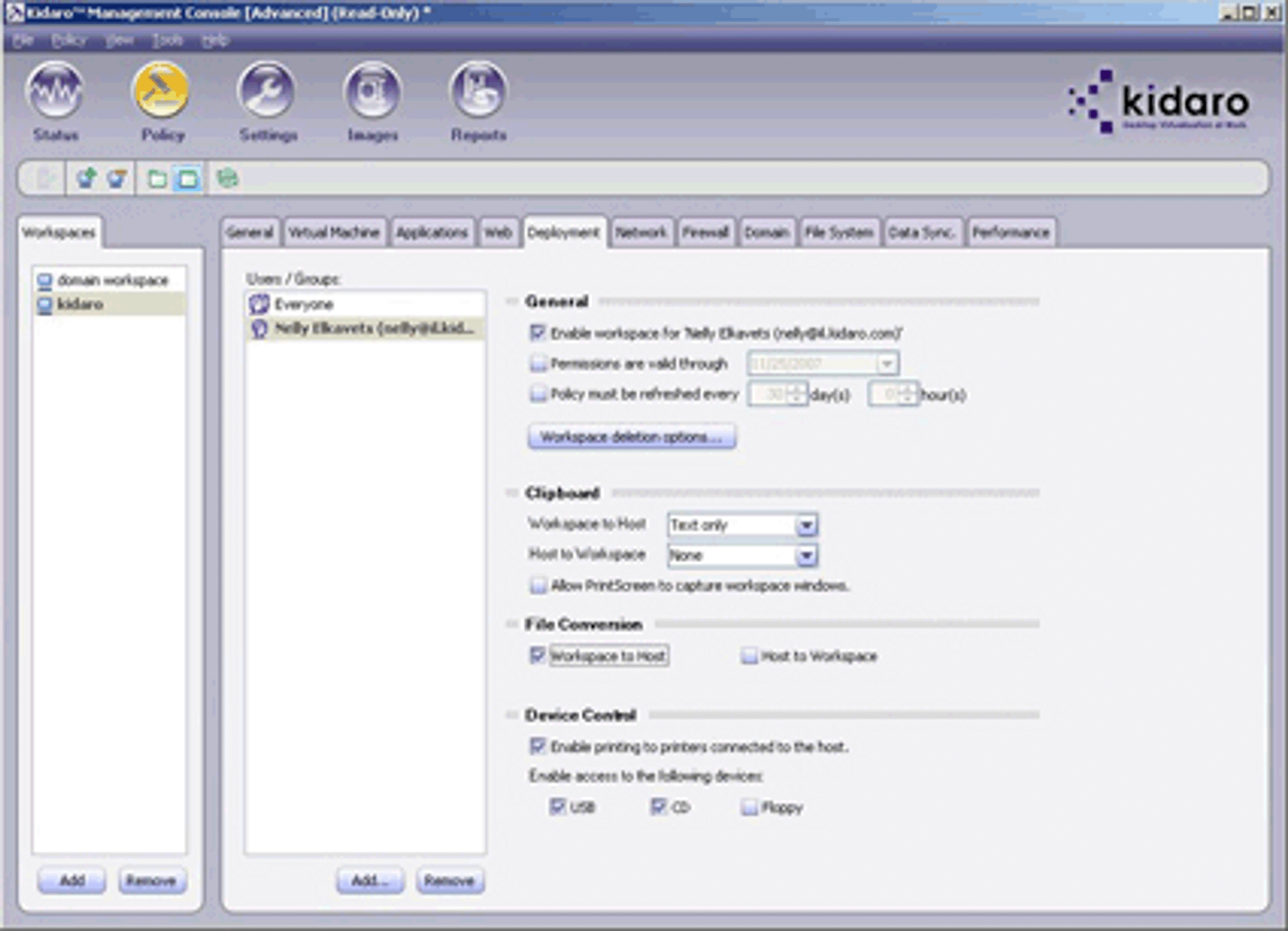Toggle File Conversion Host to Workspace checkbox

[x=748, y=656]
